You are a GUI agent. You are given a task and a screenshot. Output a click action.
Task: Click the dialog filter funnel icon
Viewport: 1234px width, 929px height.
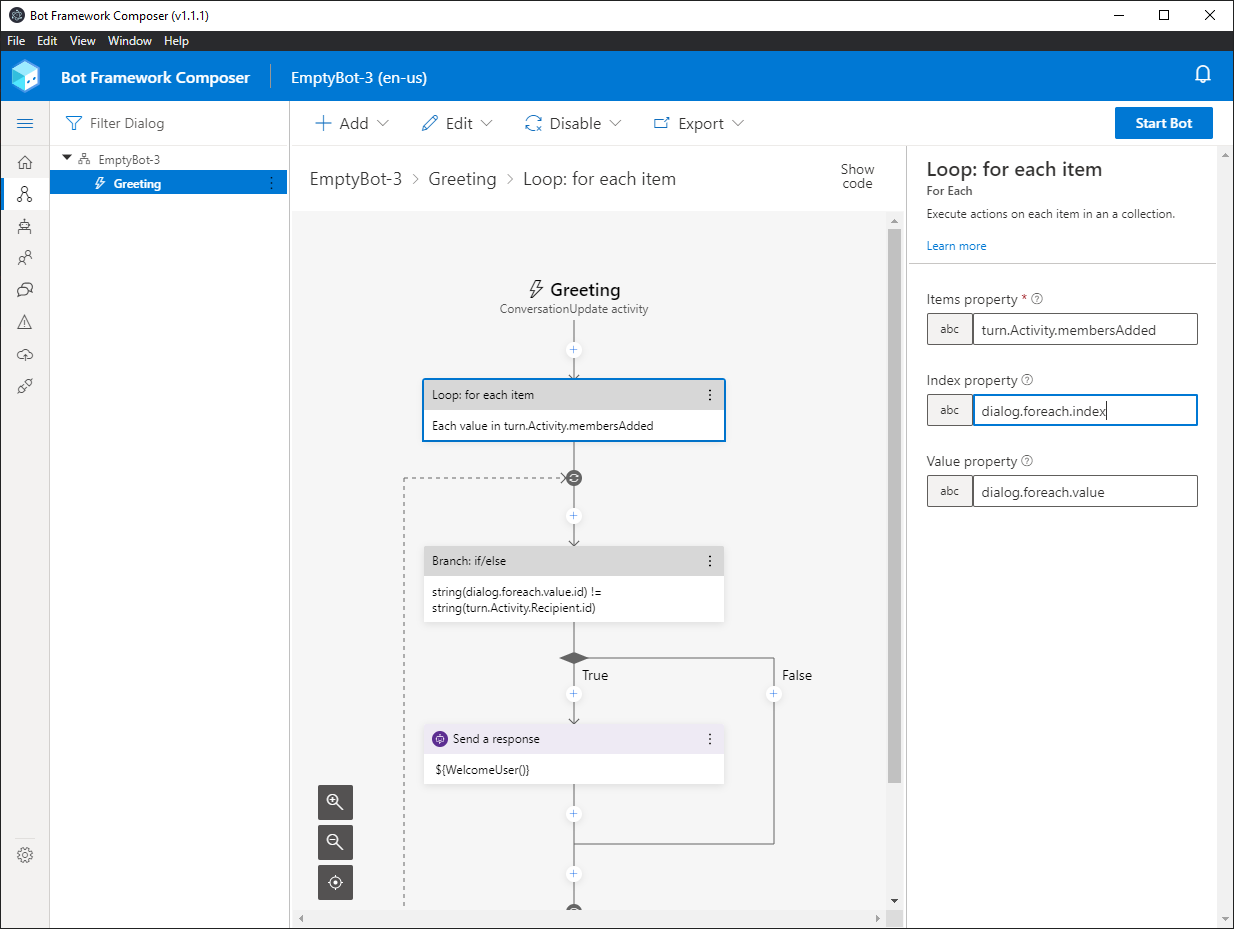point(73,123)
